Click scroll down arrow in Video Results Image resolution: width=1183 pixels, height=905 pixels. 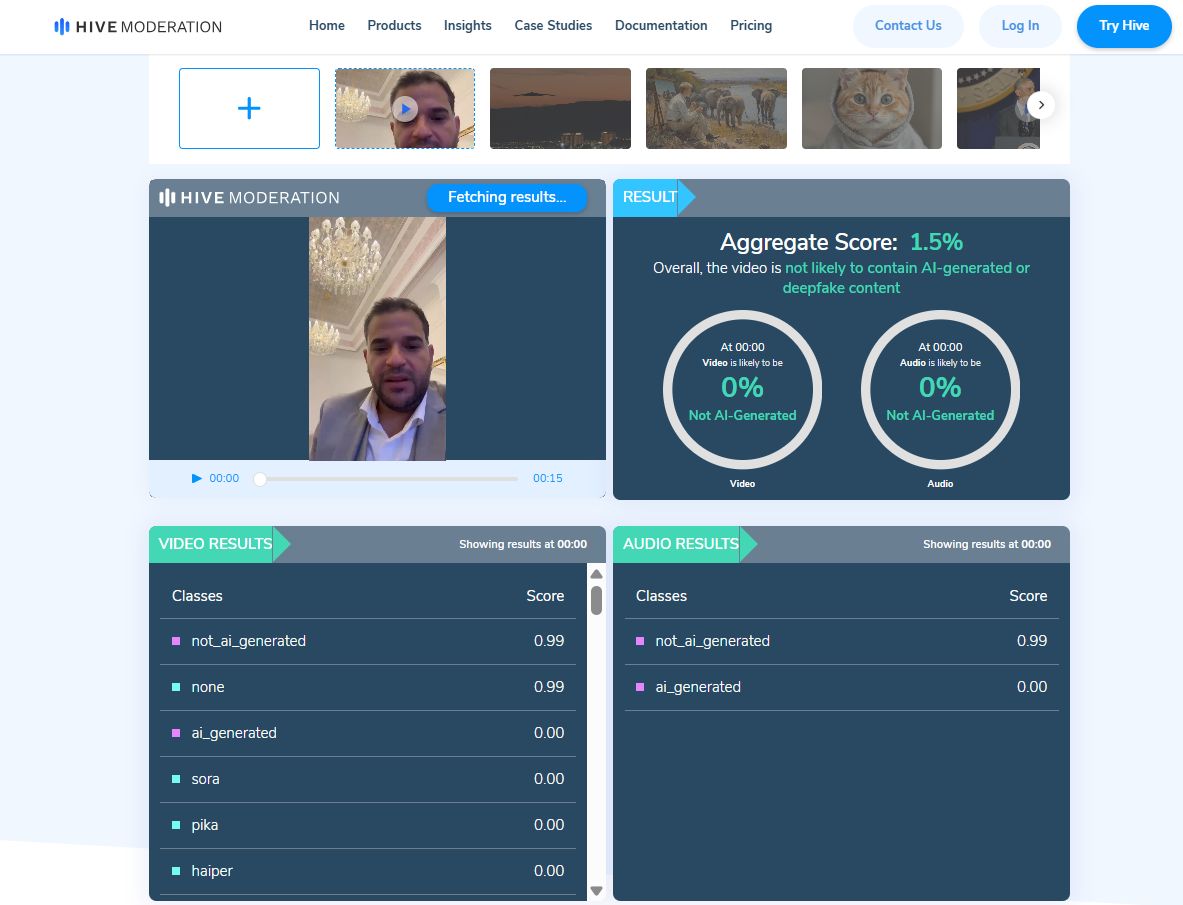[x=596, y=890]
